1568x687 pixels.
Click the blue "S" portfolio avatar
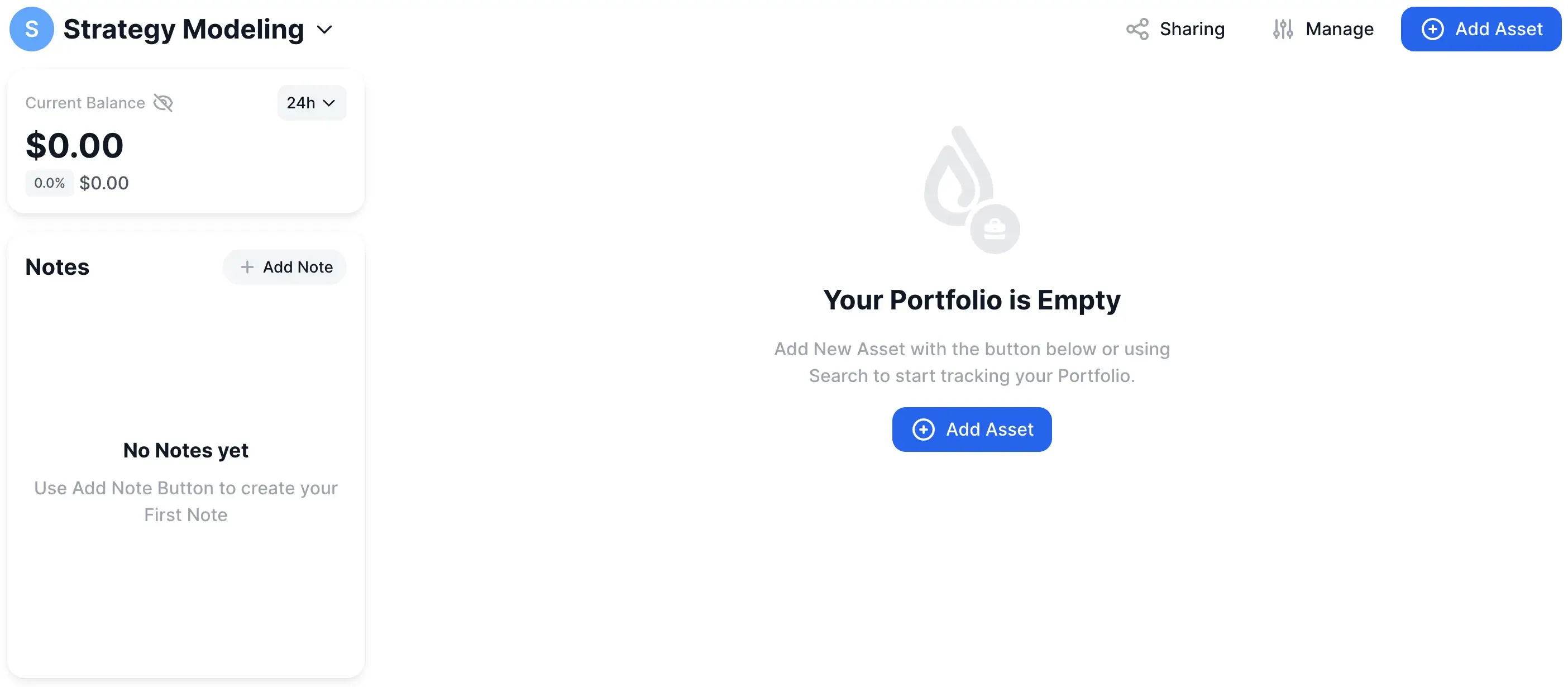point(31,28)
